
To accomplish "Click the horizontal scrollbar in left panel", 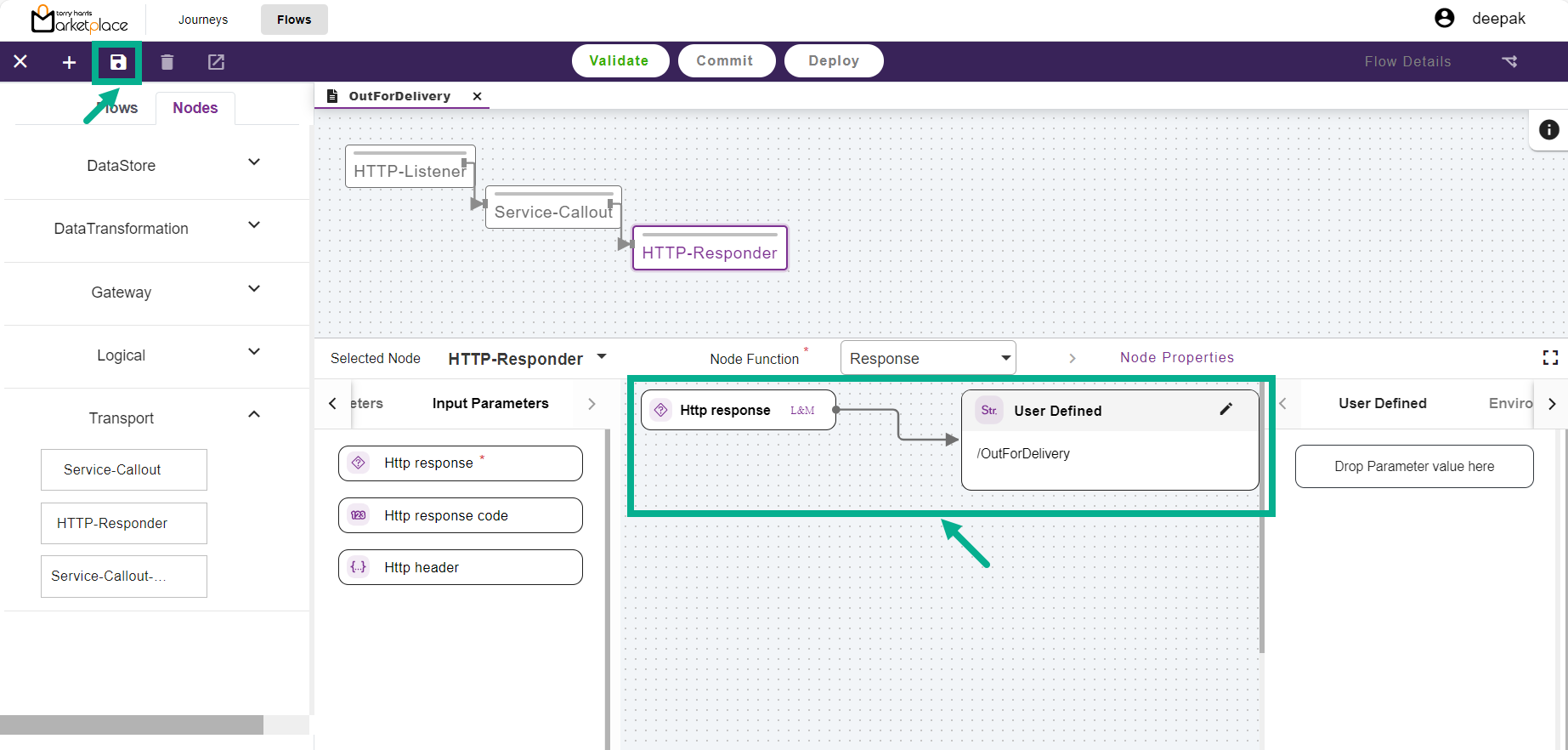I will click(x=132, y=724).
